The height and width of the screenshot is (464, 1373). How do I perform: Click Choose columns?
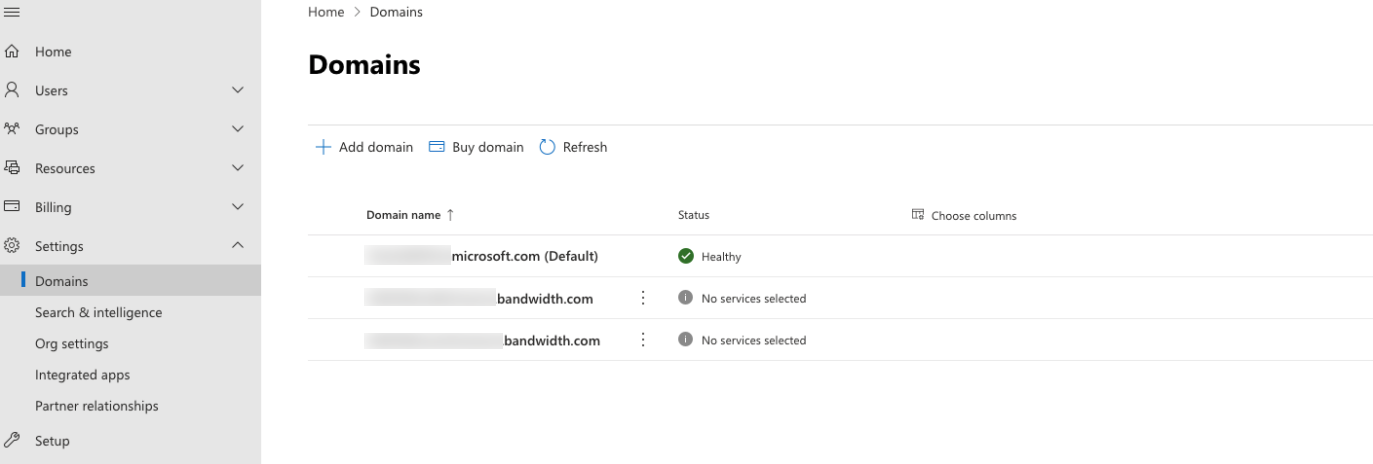[964, 215]
